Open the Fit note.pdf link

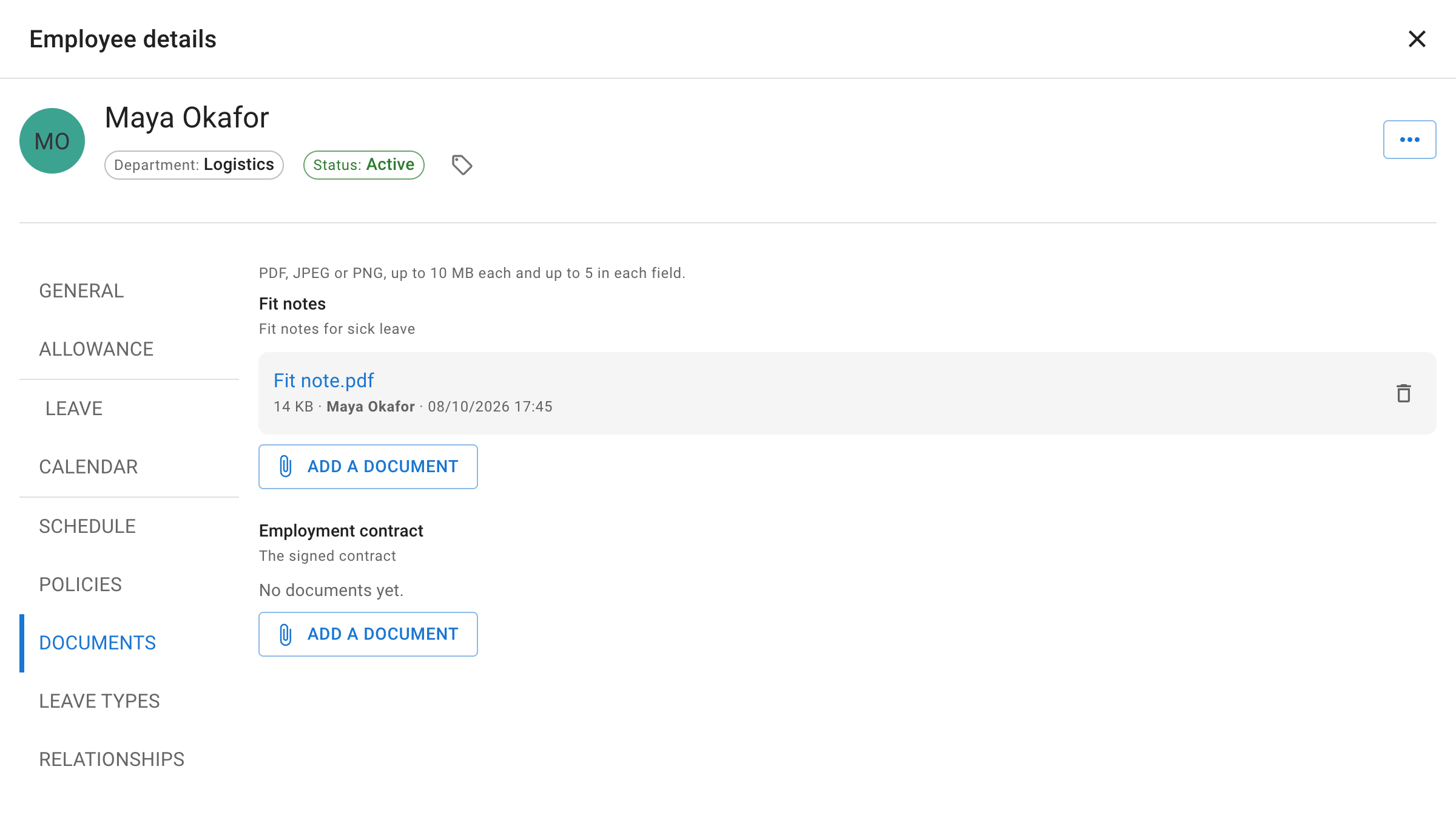coord(323,381)
